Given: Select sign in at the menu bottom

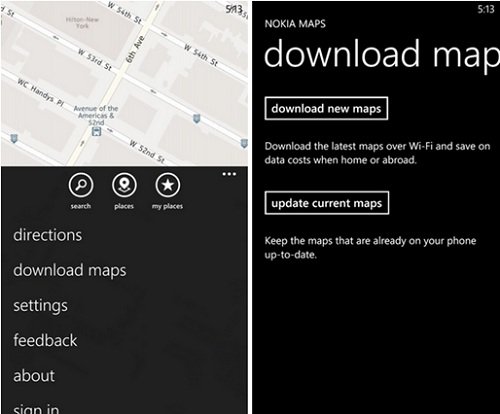Looking at the screenshot, I should click(36, 409).
